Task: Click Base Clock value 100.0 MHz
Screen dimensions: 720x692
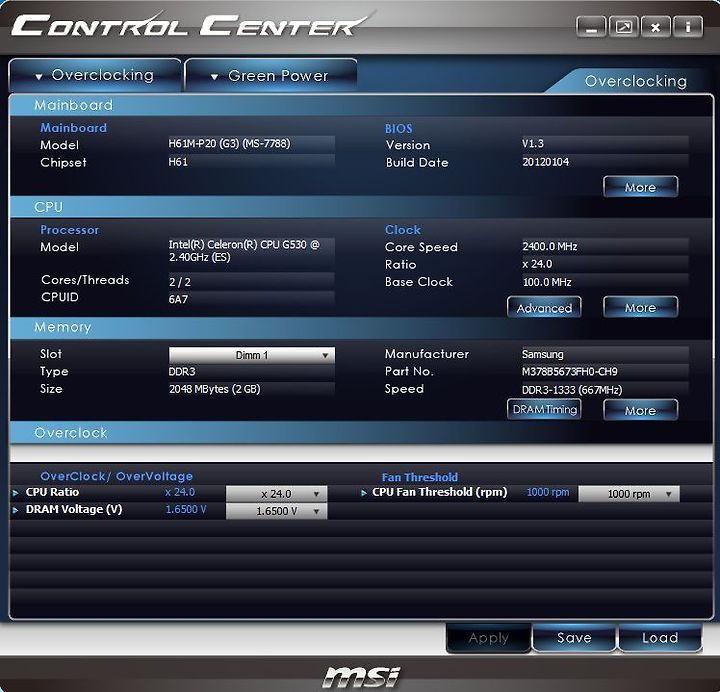Action: pyautogui.click(x=547, y=282)
